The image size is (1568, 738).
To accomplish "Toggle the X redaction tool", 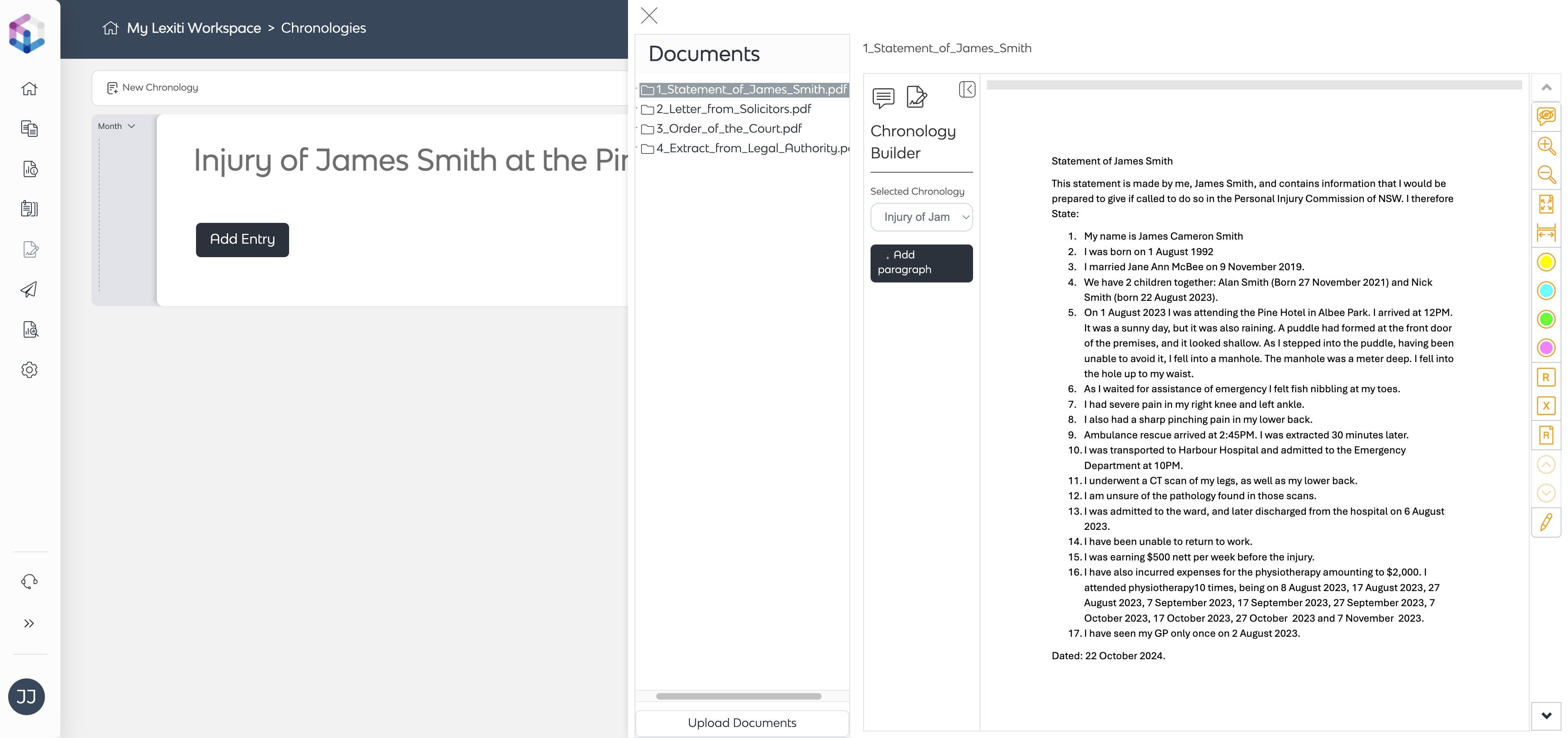I will pyautogui.click(x=1546, y=406).
